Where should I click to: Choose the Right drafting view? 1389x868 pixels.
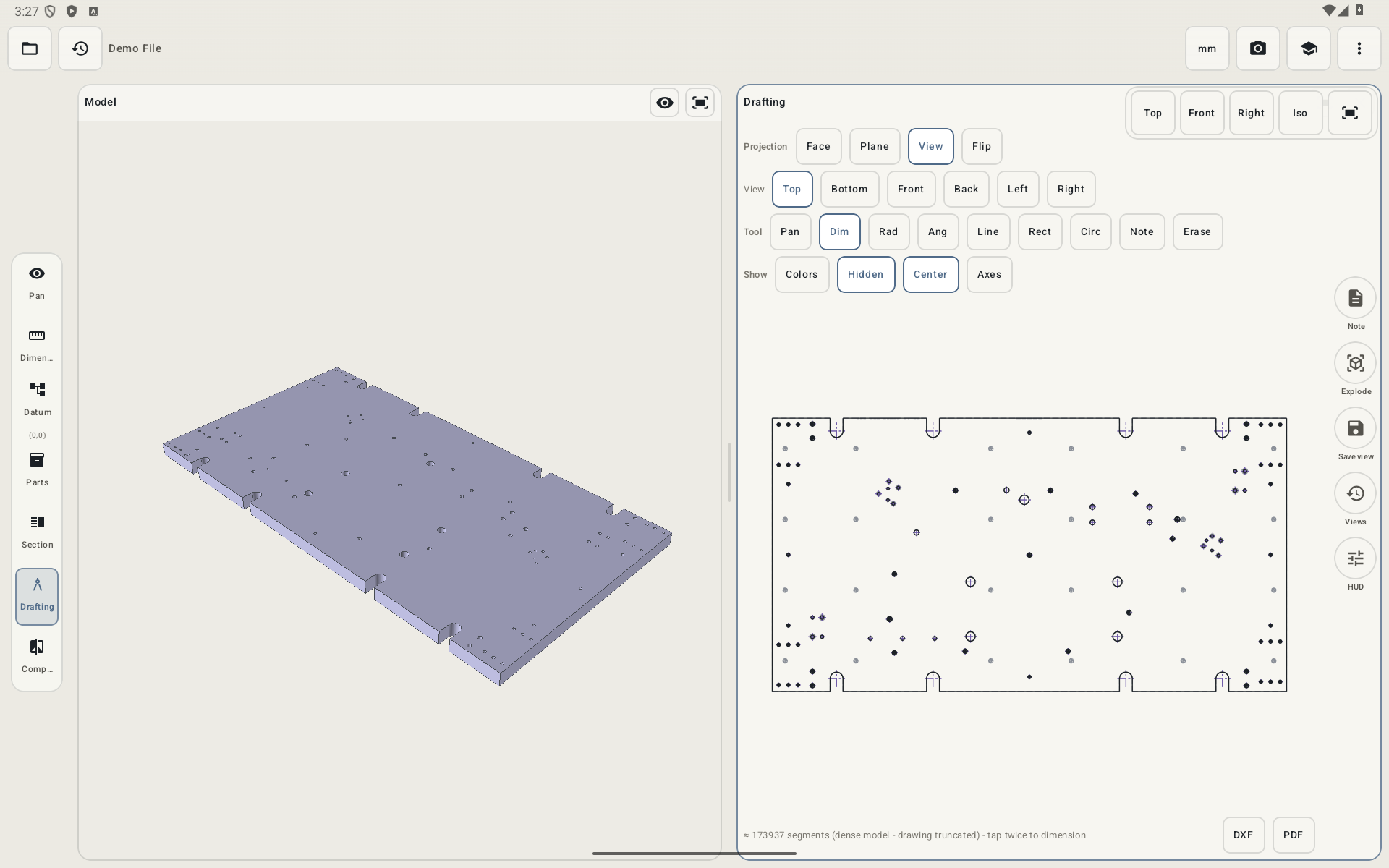tap(1071, 190)
